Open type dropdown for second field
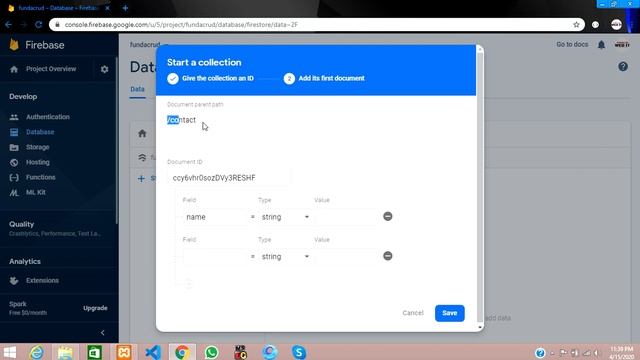The image size is (640, 360). (x=285, y=257)
